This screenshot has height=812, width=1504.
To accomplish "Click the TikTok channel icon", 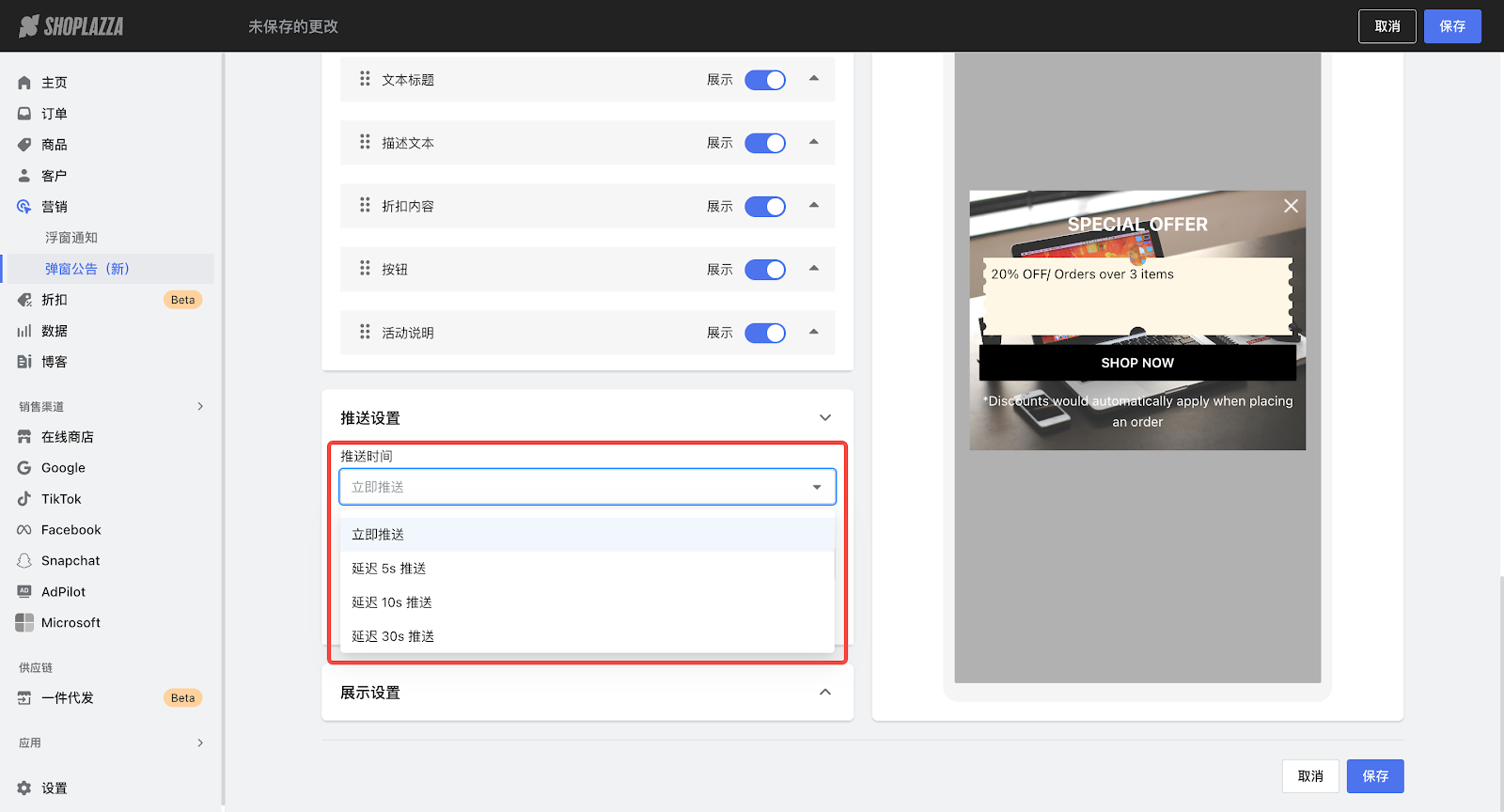I will pos(24,499).
